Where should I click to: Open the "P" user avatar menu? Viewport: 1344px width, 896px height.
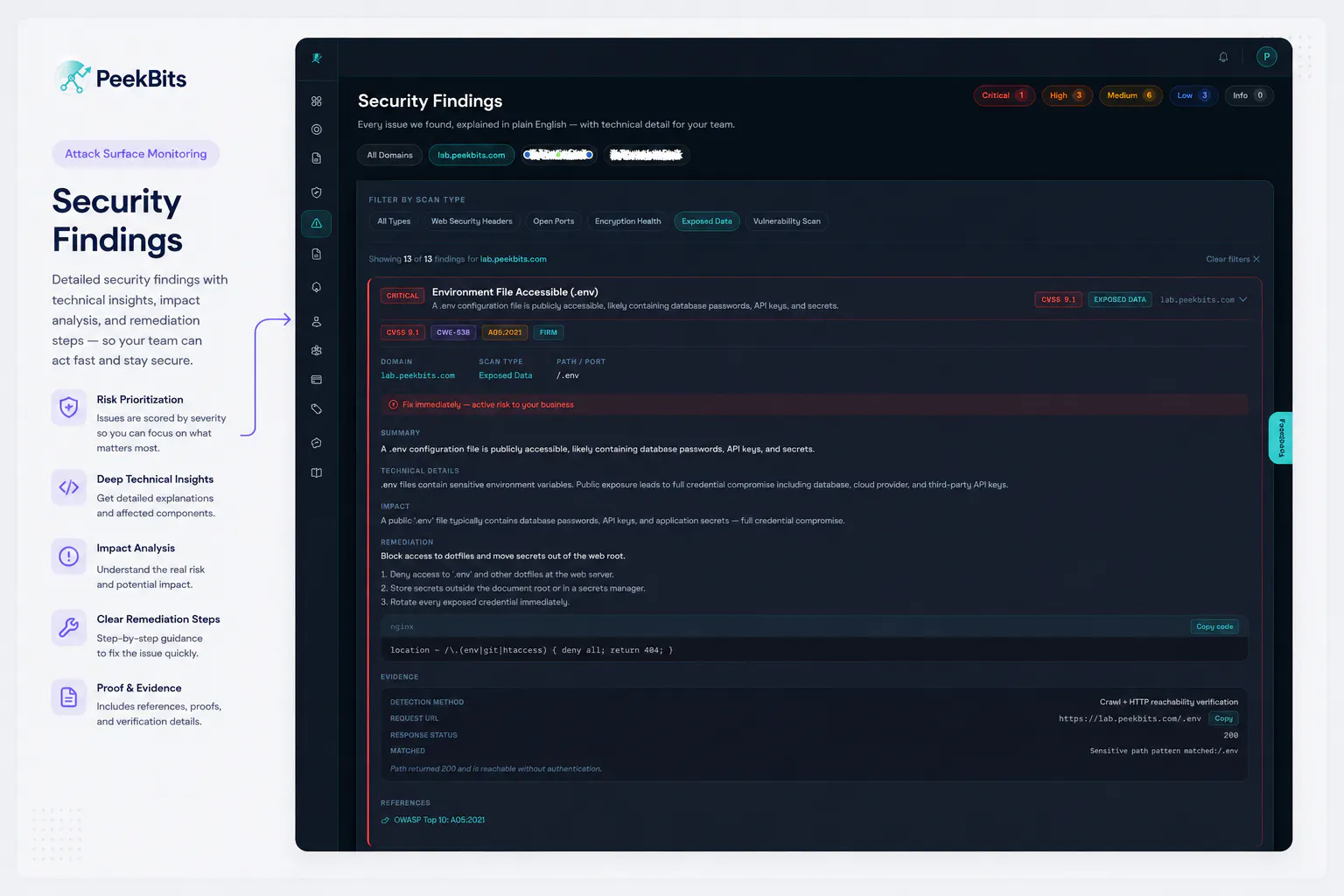pyautogui.click(x=1266, y=57)
